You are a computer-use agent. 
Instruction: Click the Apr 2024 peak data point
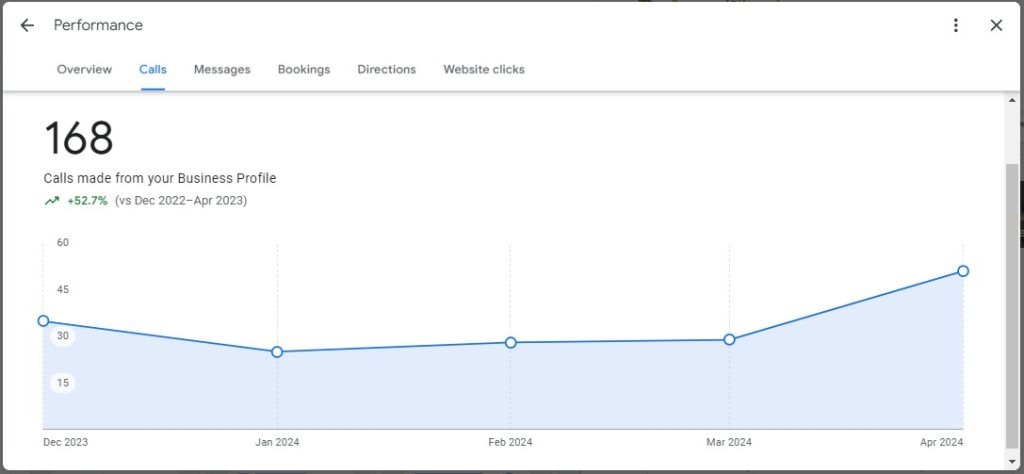(x=963, y=271)
